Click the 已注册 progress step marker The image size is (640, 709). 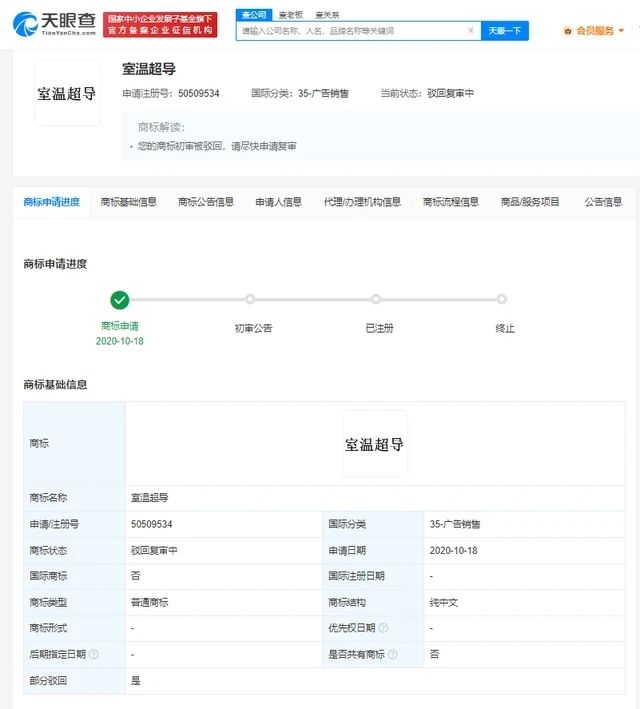pos(376,299)
